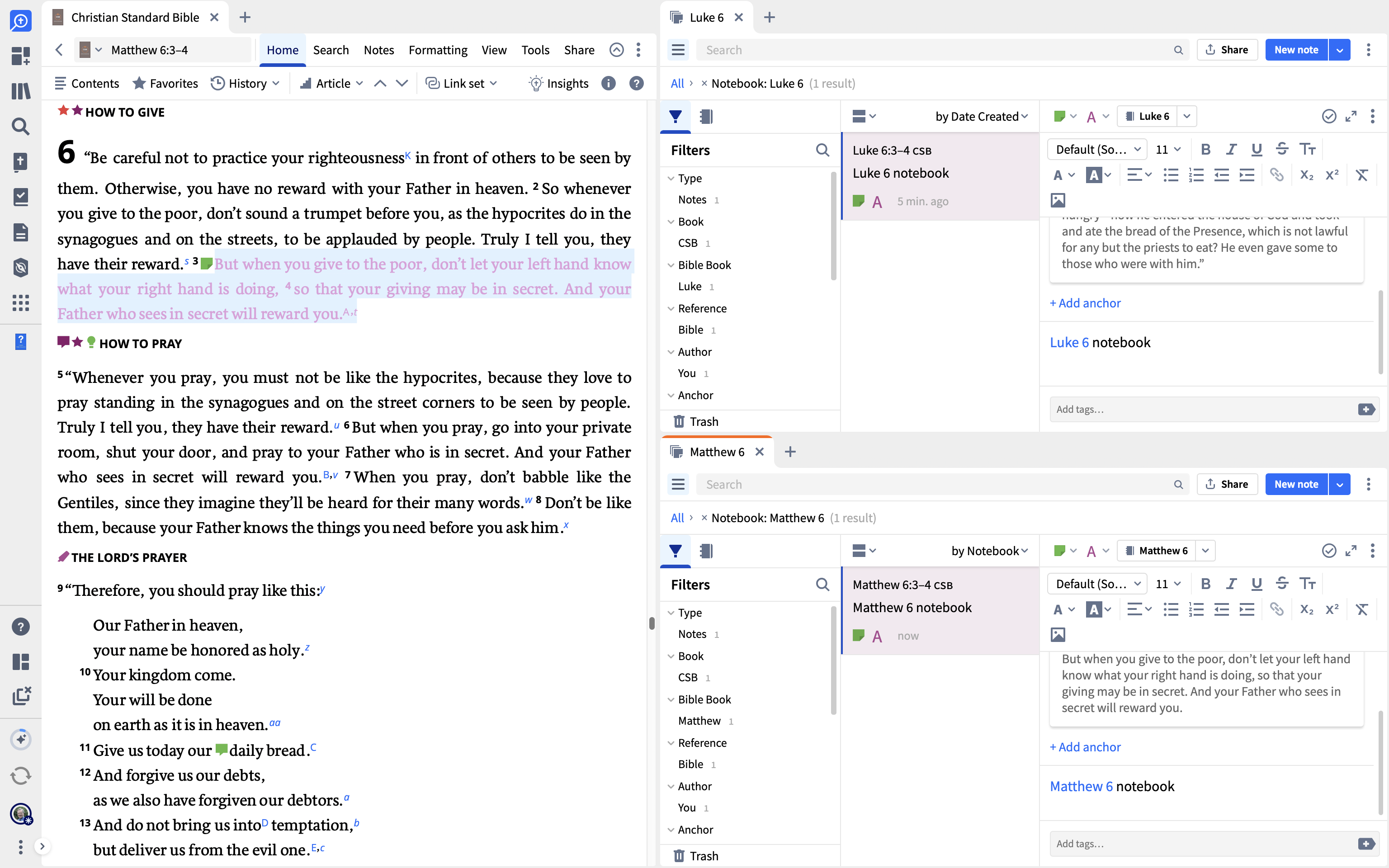Open font size 11 dropdown in the Matthew 6 editor
Screen dimensions: 1389x868
coord(1168,584)
